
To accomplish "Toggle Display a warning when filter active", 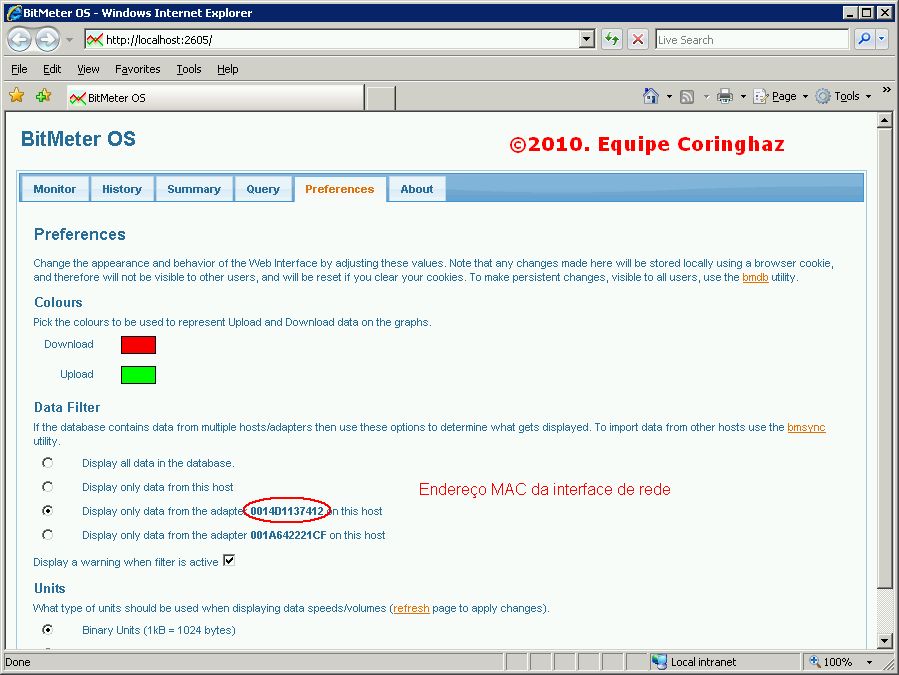I will (x=229, y=560).
